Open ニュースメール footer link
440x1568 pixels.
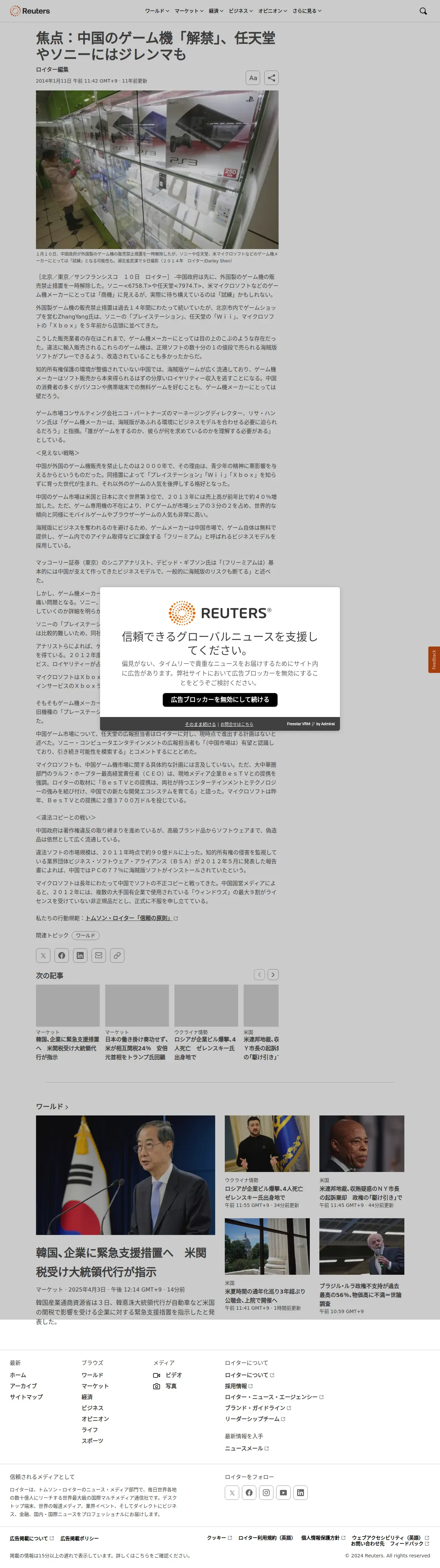click(246, 1448)
